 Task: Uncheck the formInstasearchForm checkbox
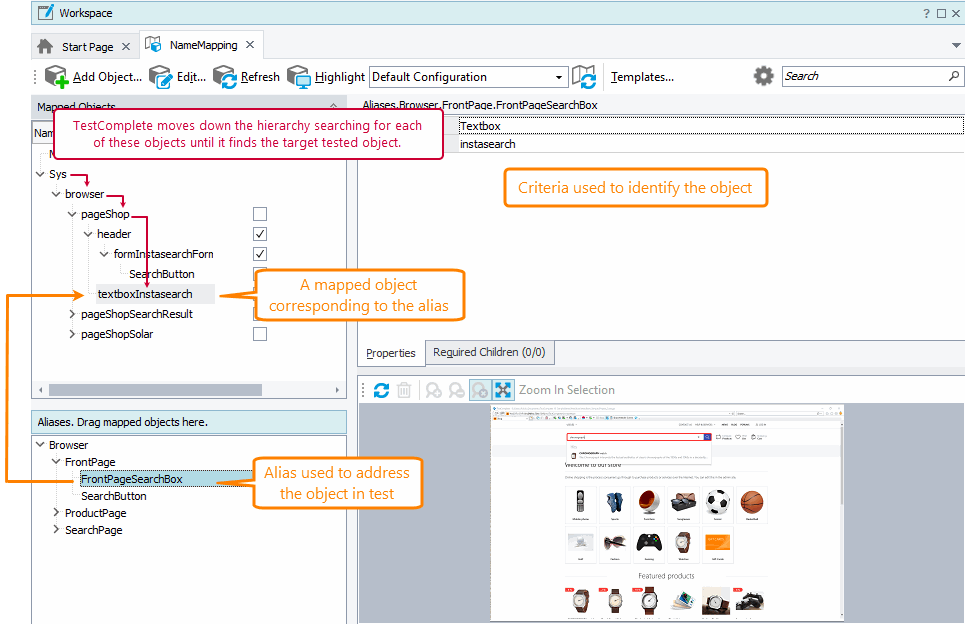[259, 253]
